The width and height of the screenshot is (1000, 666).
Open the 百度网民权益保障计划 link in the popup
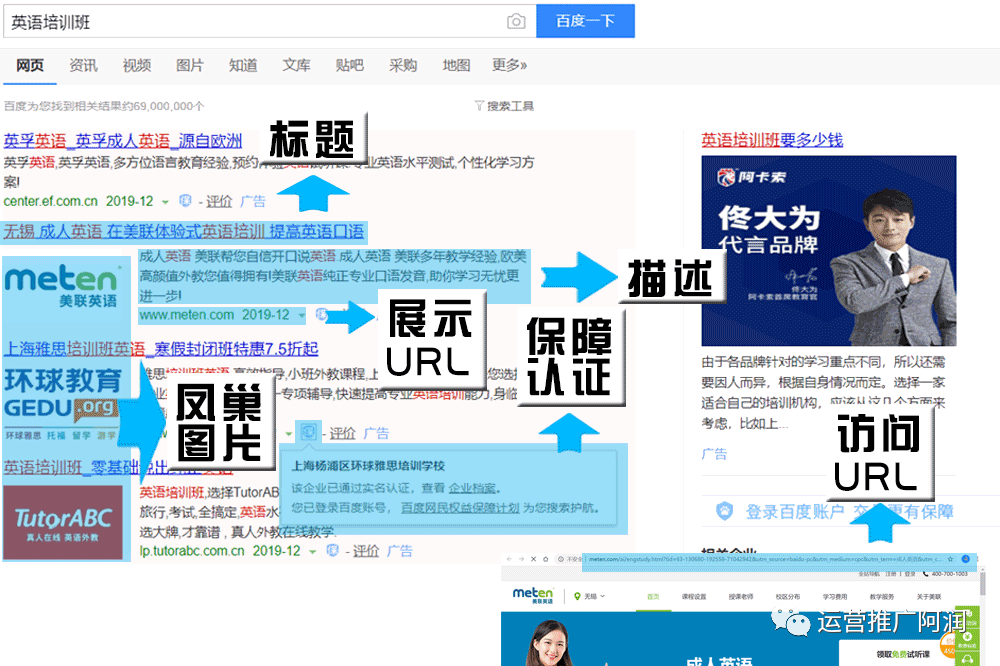click(460, 508)
